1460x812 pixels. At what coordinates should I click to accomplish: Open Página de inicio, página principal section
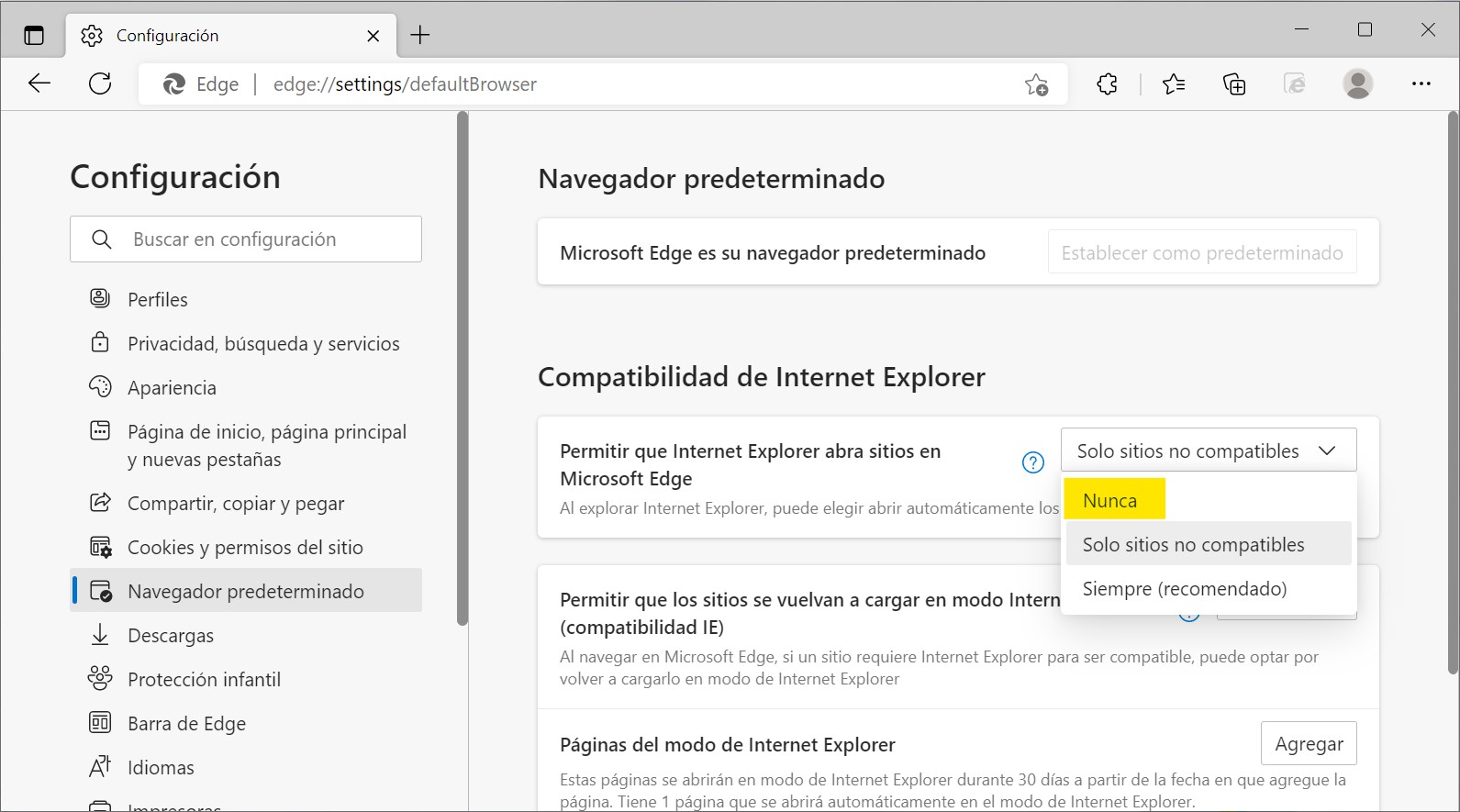tap(246, 445)
